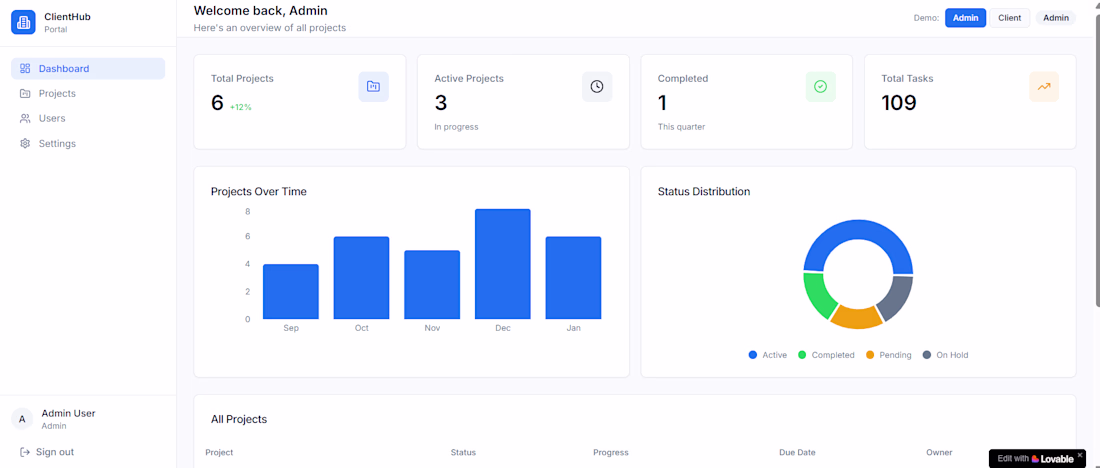The height and width of the screenshot is (468, 1100).
Task: Click the 'Projects Over Time' heading
Action: tap(259, 191)
